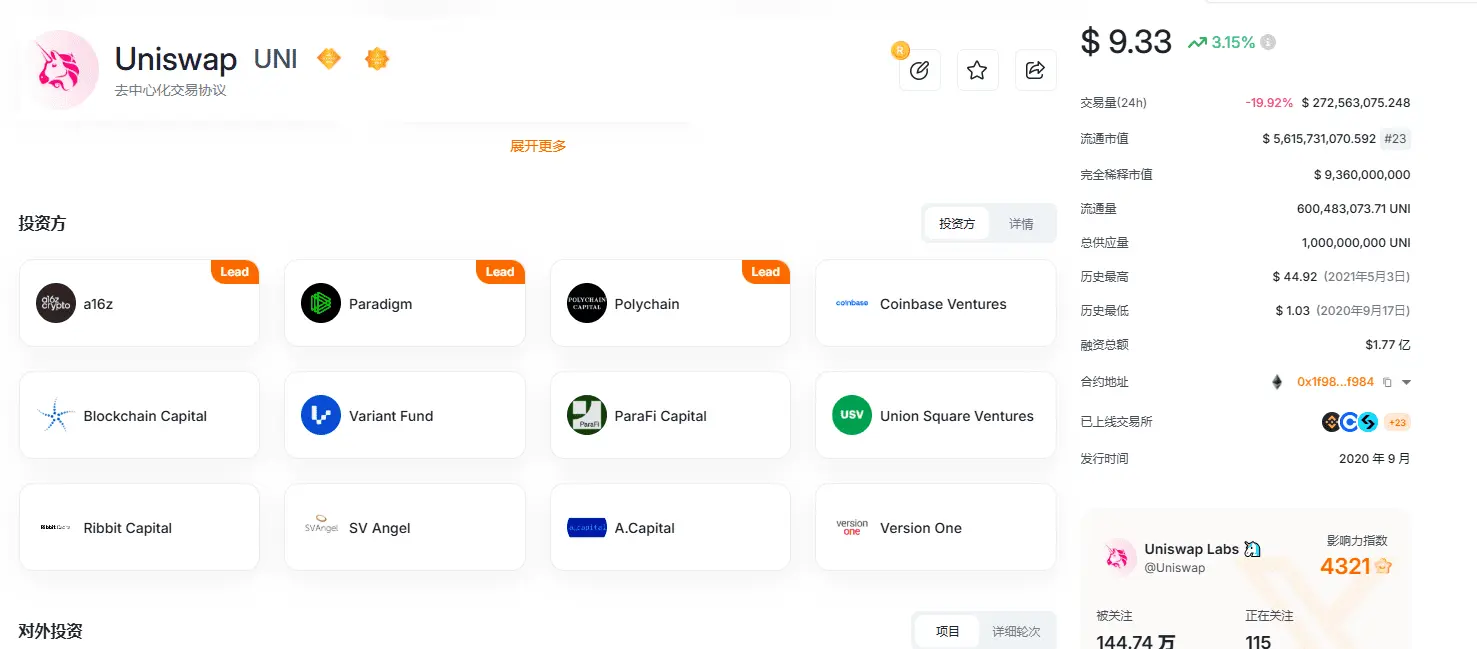Image resolution: width=1477 pixels, height=649 pixels.
Task: Click the all-time high $ 44.92
Action: click(x=1295, y=277)
